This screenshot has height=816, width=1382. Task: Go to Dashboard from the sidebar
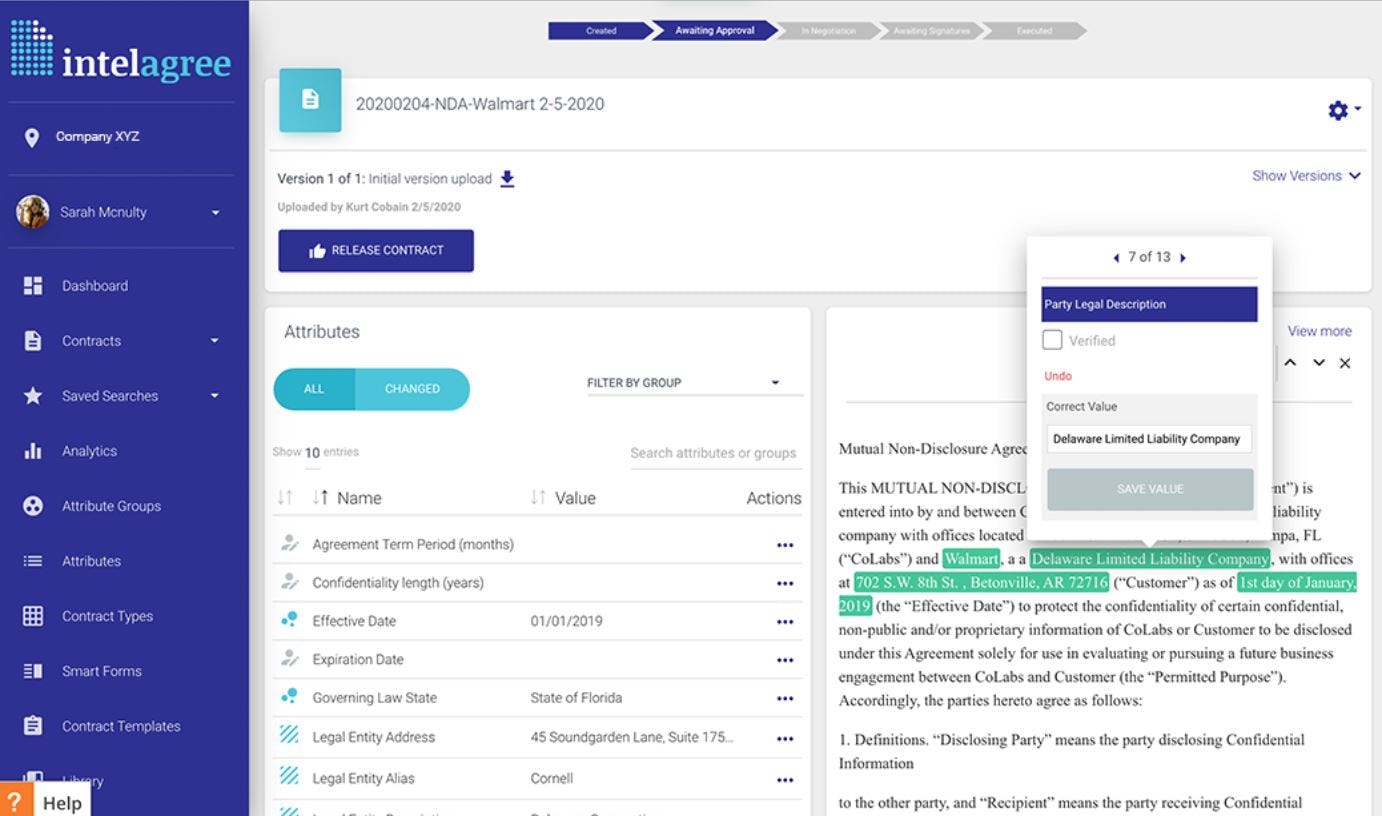(96, 285)
